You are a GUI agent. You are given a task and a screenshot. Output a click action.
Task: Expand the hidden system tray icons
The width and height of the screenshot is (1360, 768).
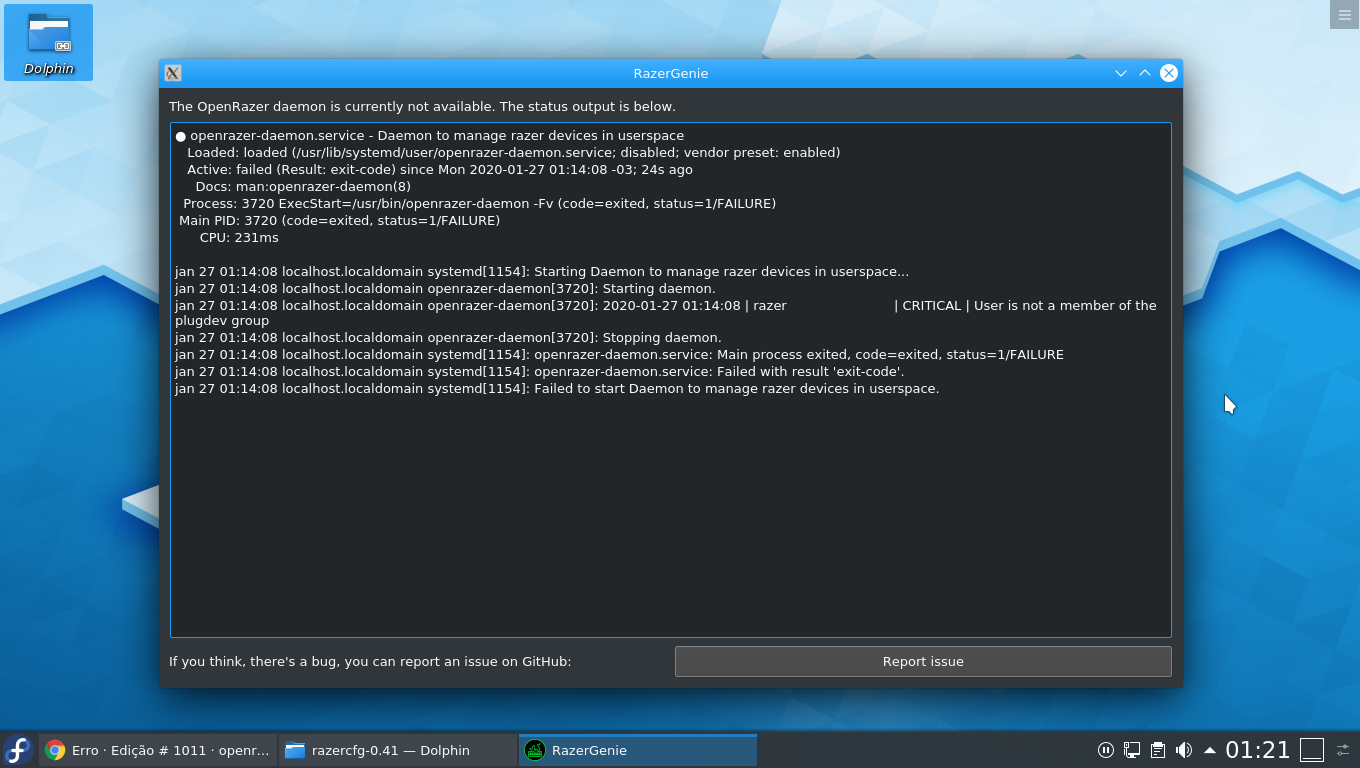tap(1209, 750)
